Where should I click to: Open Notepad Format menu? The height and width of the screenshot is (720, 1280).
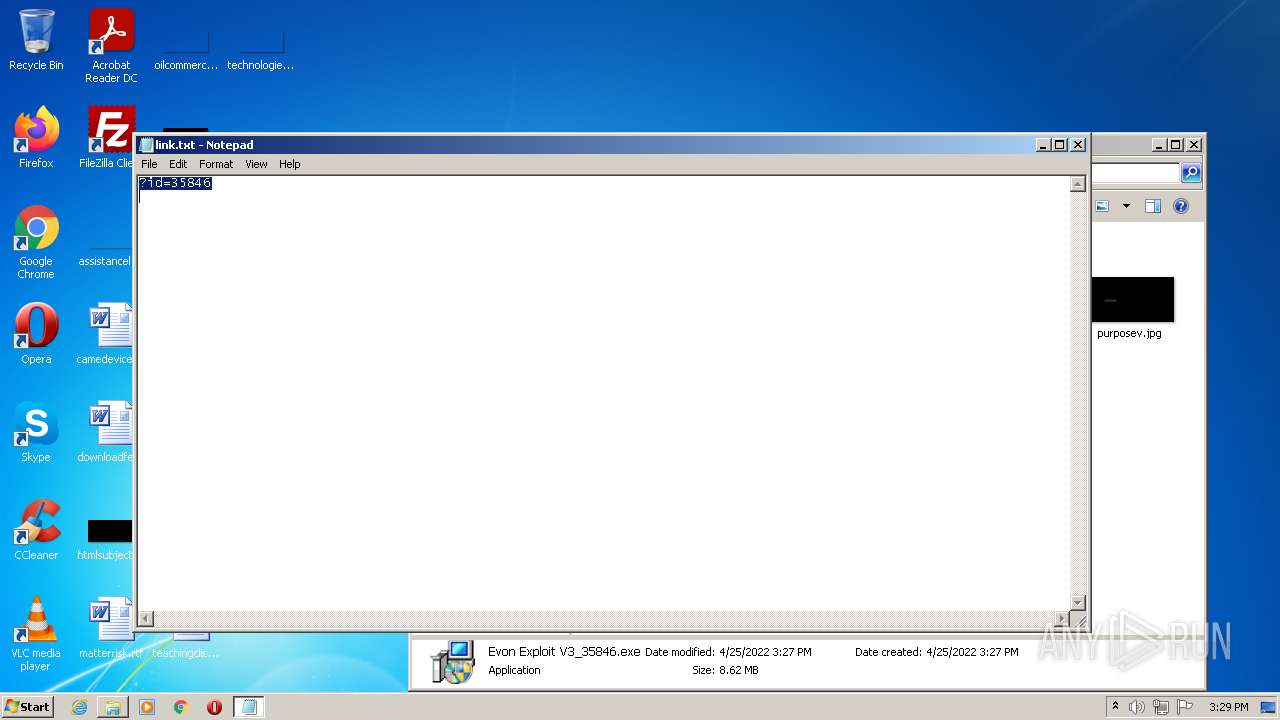click(216, 164)
